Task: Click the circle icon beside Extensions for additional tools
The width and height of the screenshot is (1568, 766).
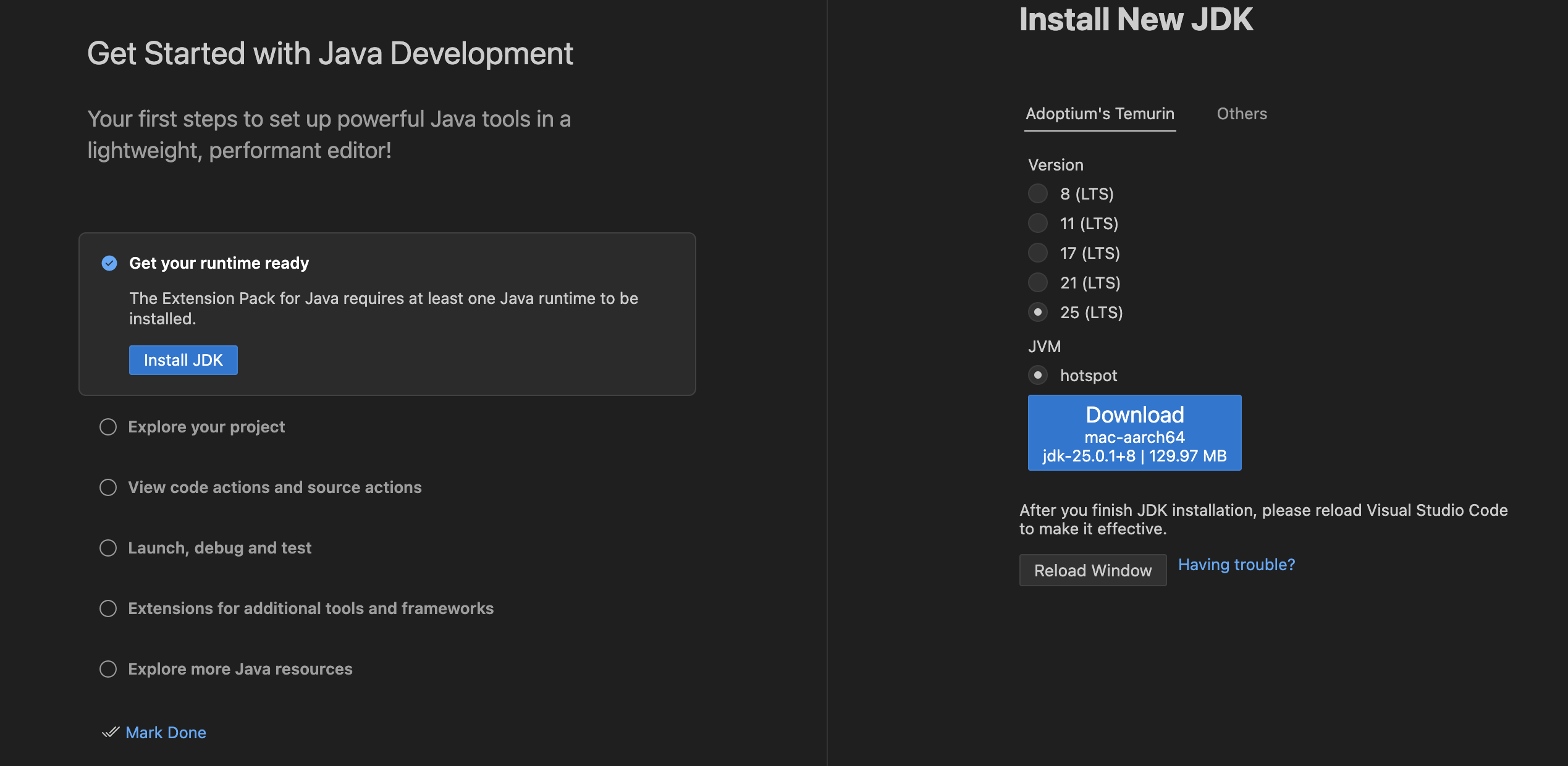Action: tap(108, 608)
